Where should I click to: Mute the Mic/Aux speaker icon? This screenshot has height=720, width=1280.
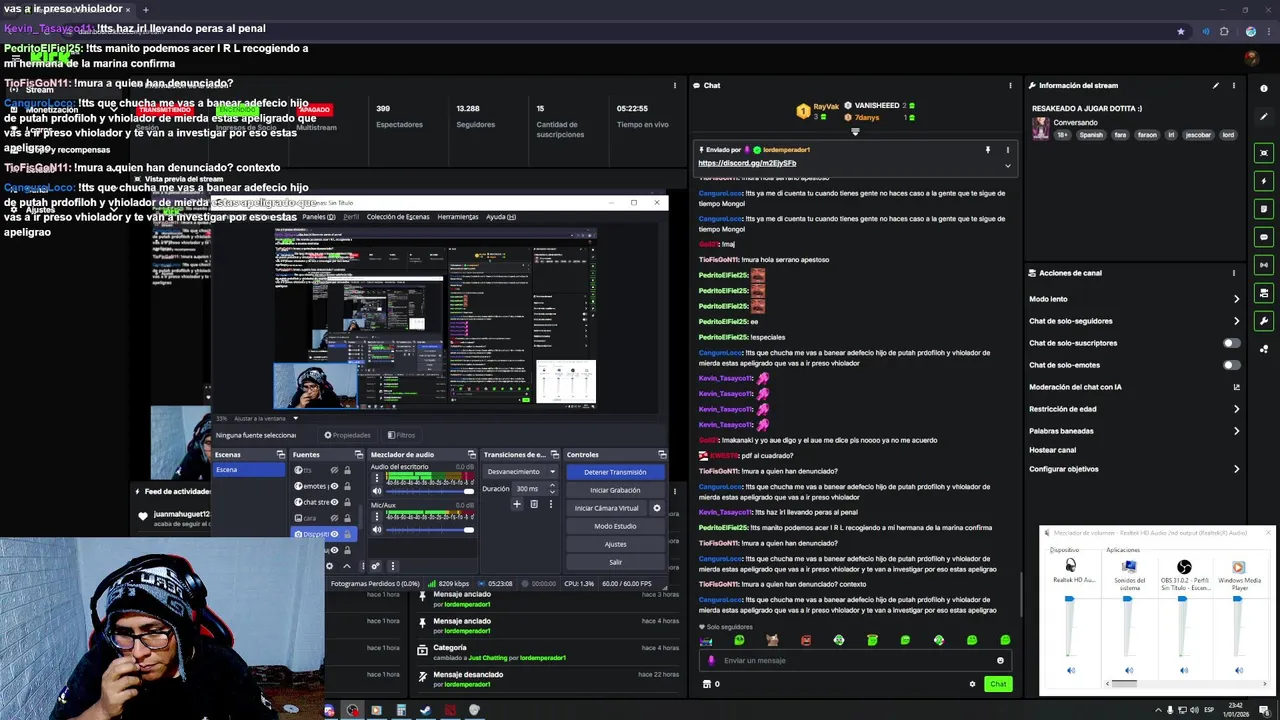(377, 529)
